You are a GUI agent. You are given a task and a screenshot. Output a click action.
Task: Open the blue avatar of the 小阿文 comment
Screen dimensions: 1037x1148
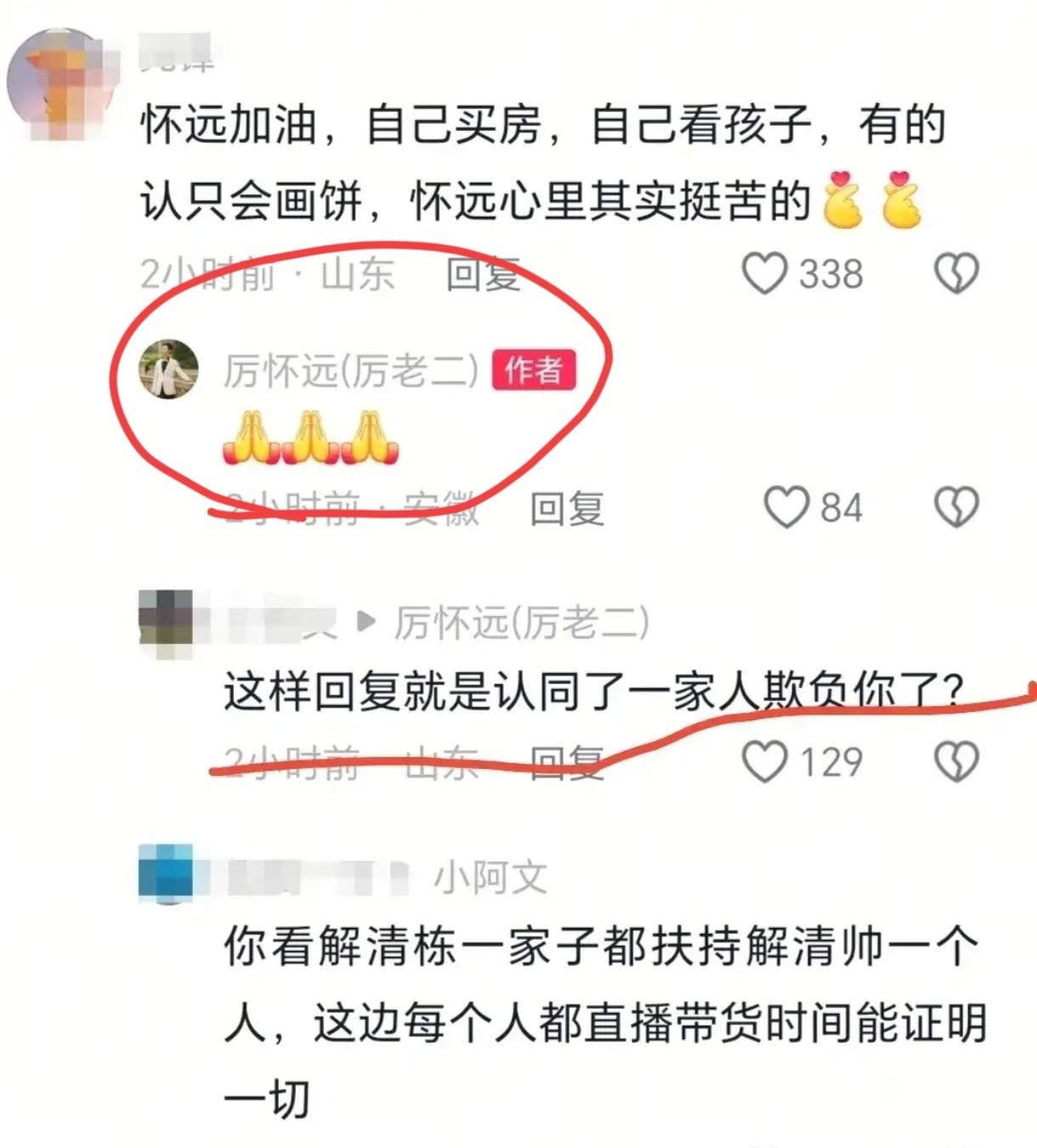[167, 874]
